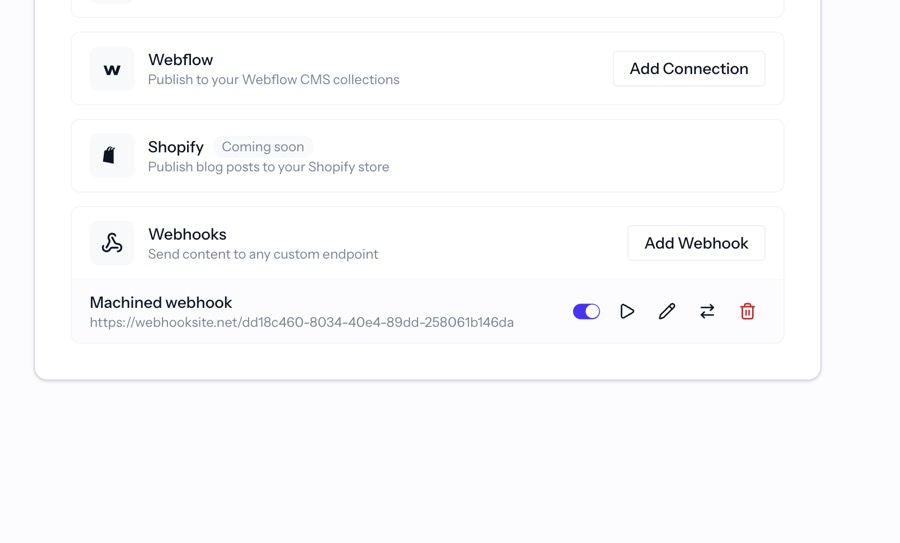Click the Webhooks heading

187,234
